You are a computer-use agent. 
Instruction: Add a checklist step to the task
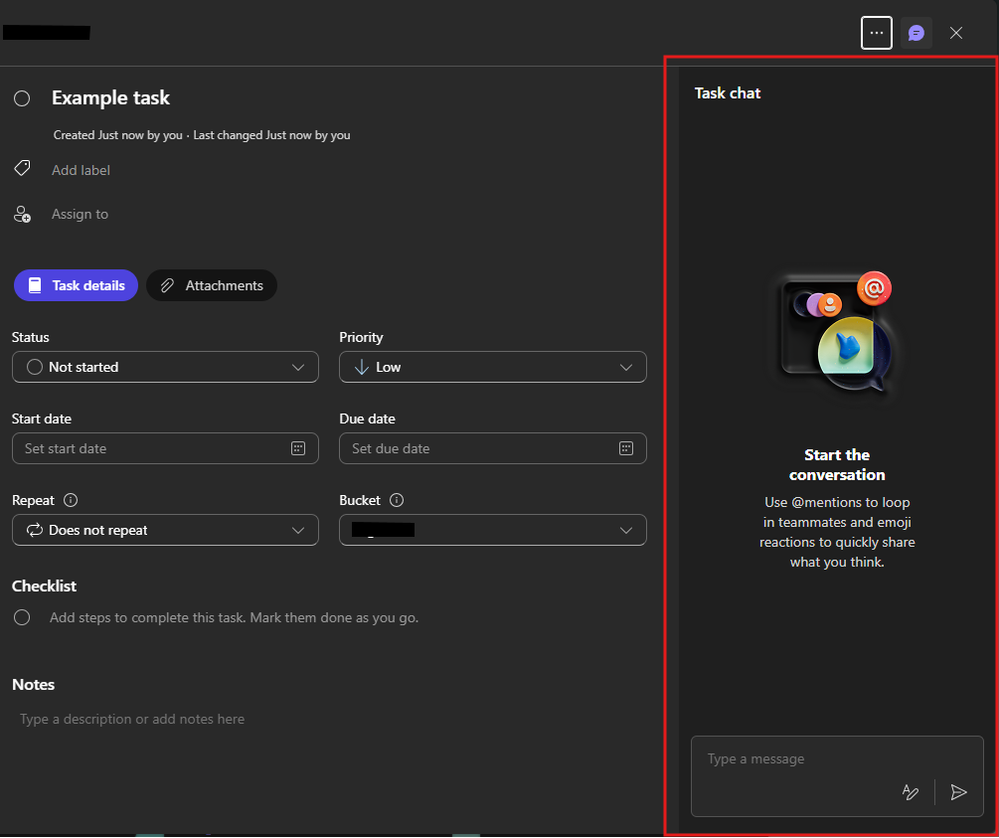tap(234, 618)
